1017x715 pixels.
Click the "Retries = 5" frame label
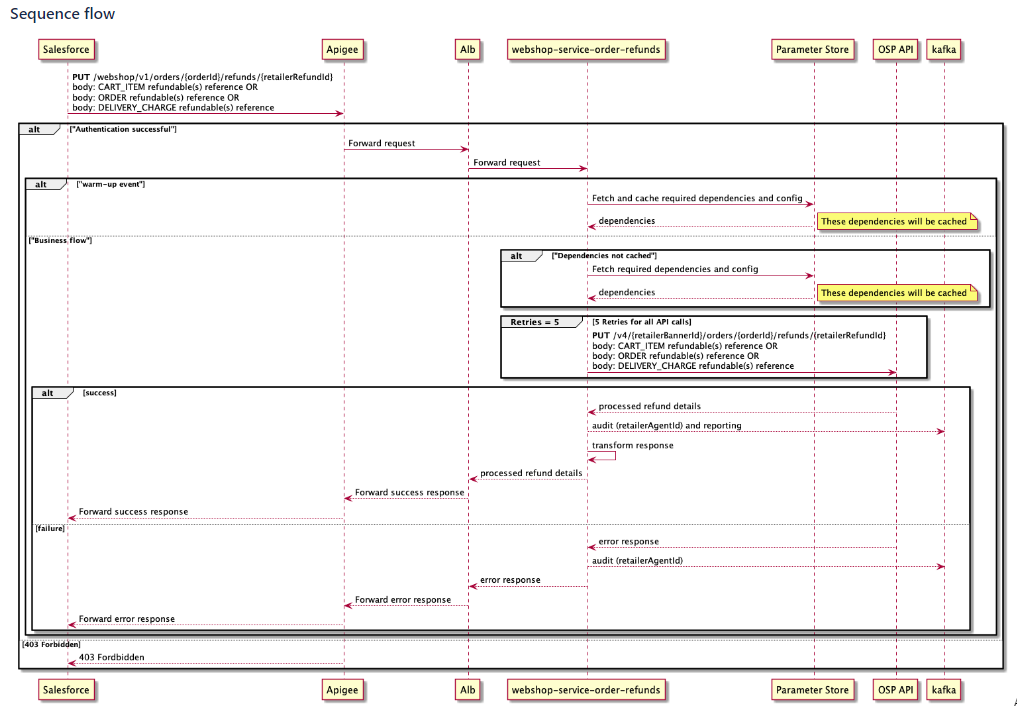click(x=534, y=322)
